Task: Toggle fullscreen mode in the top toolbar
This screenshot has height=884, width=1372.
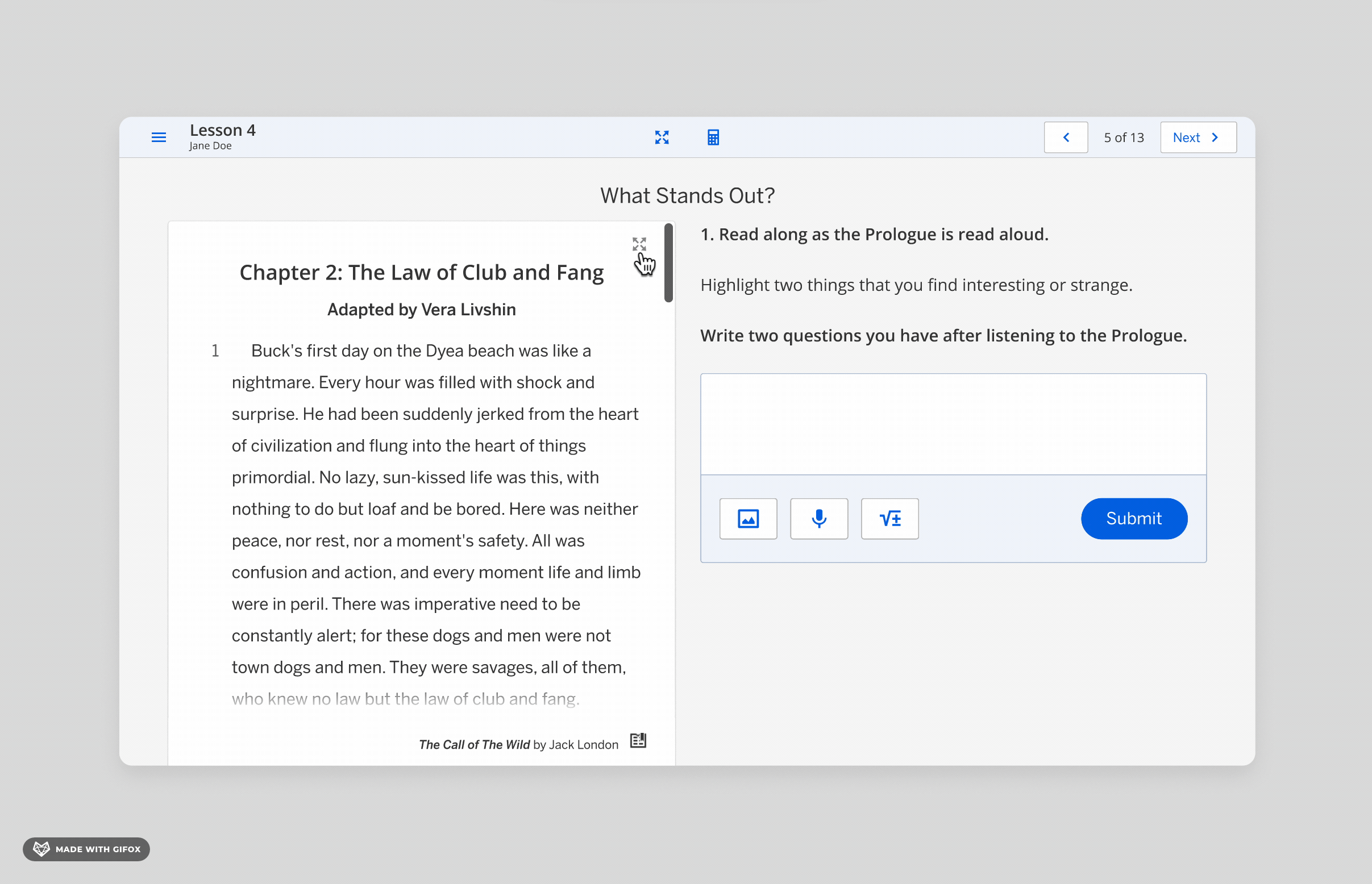Action: pyautogui.click(x=662, y=137)
